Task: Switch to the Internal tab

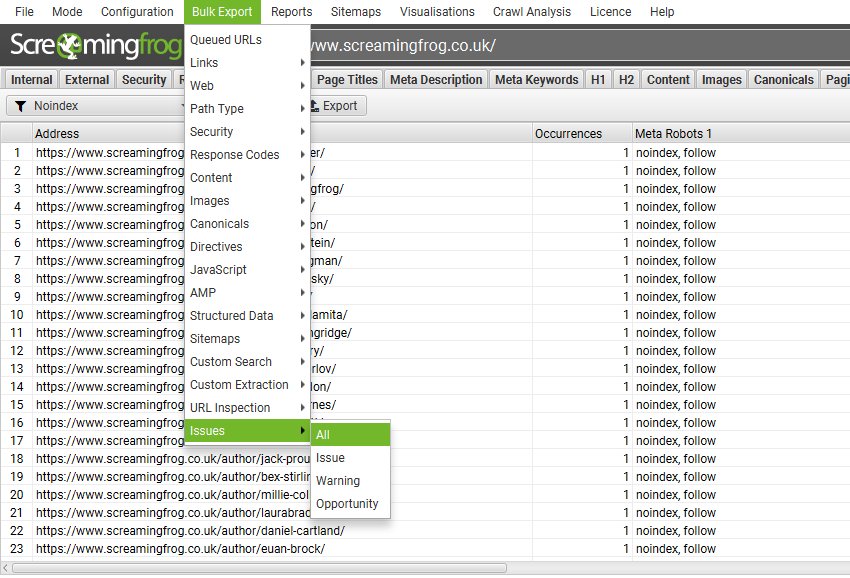Action: 31,80
